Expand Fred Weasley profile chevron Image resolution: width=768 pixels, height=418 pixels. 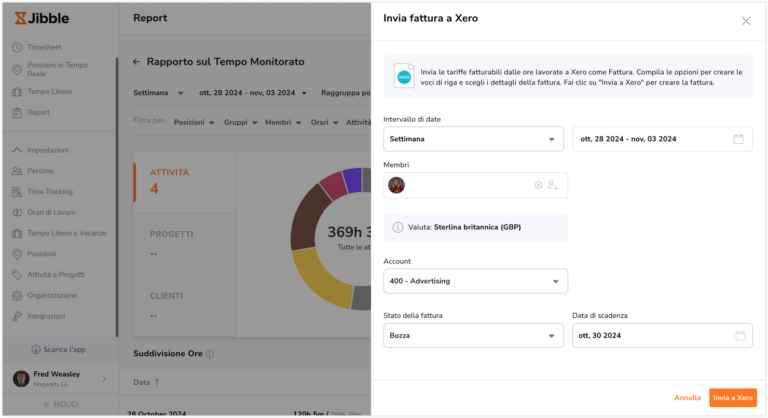coord(104,379)
